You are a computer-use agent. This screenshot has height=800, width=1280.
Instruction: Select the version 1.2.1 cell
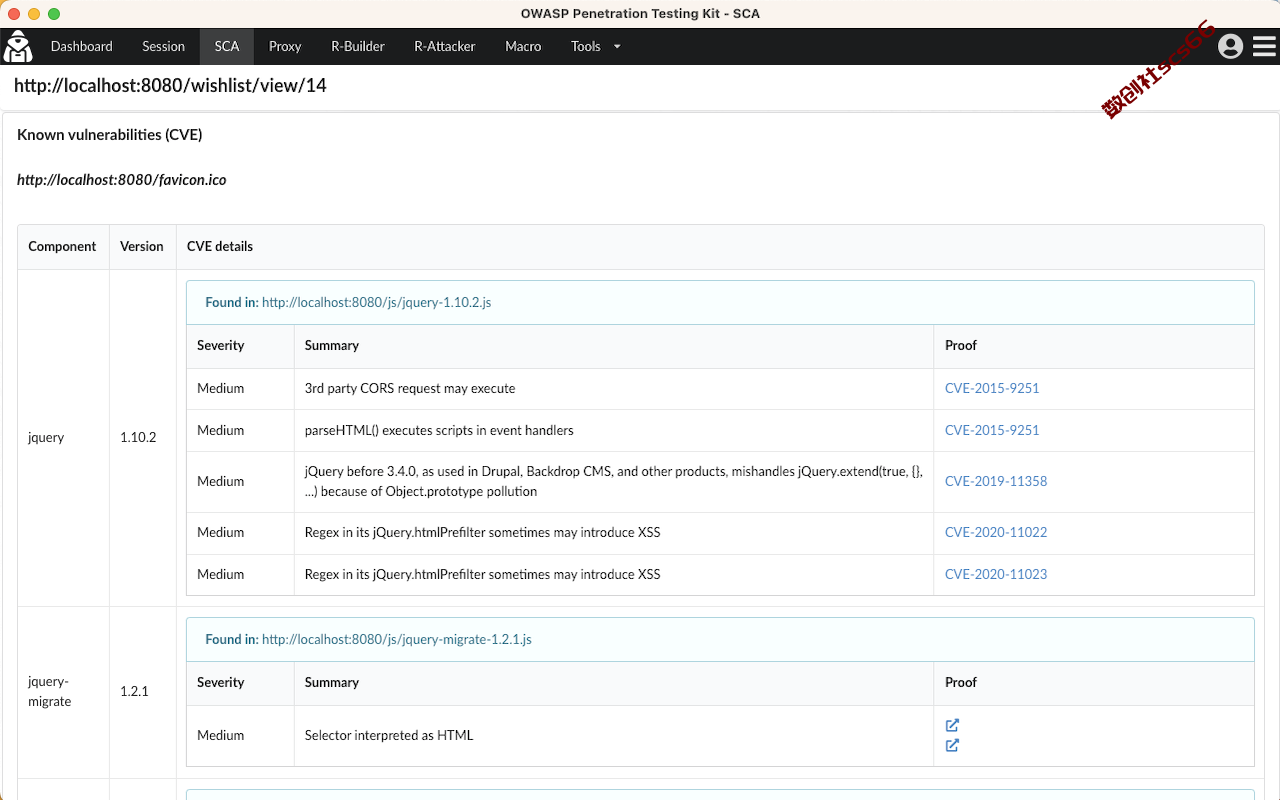[x=143, y=692]
